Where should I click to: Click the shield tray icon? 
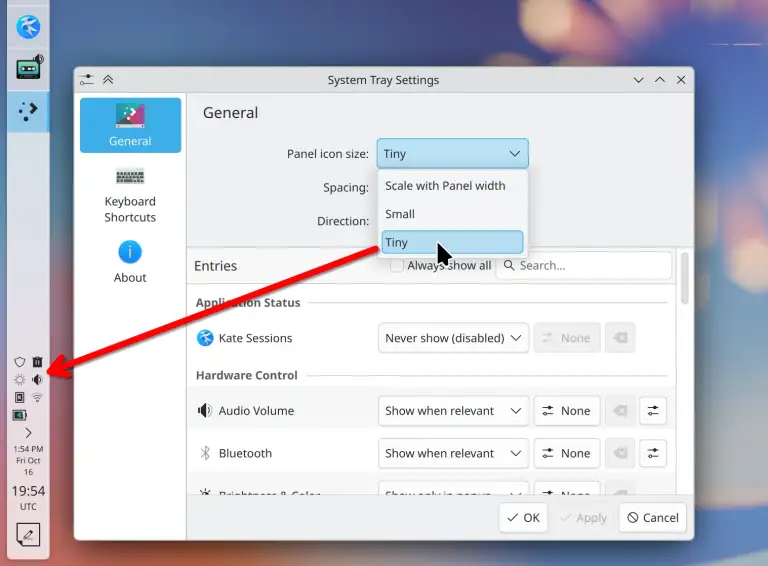[x=20, y=362]
